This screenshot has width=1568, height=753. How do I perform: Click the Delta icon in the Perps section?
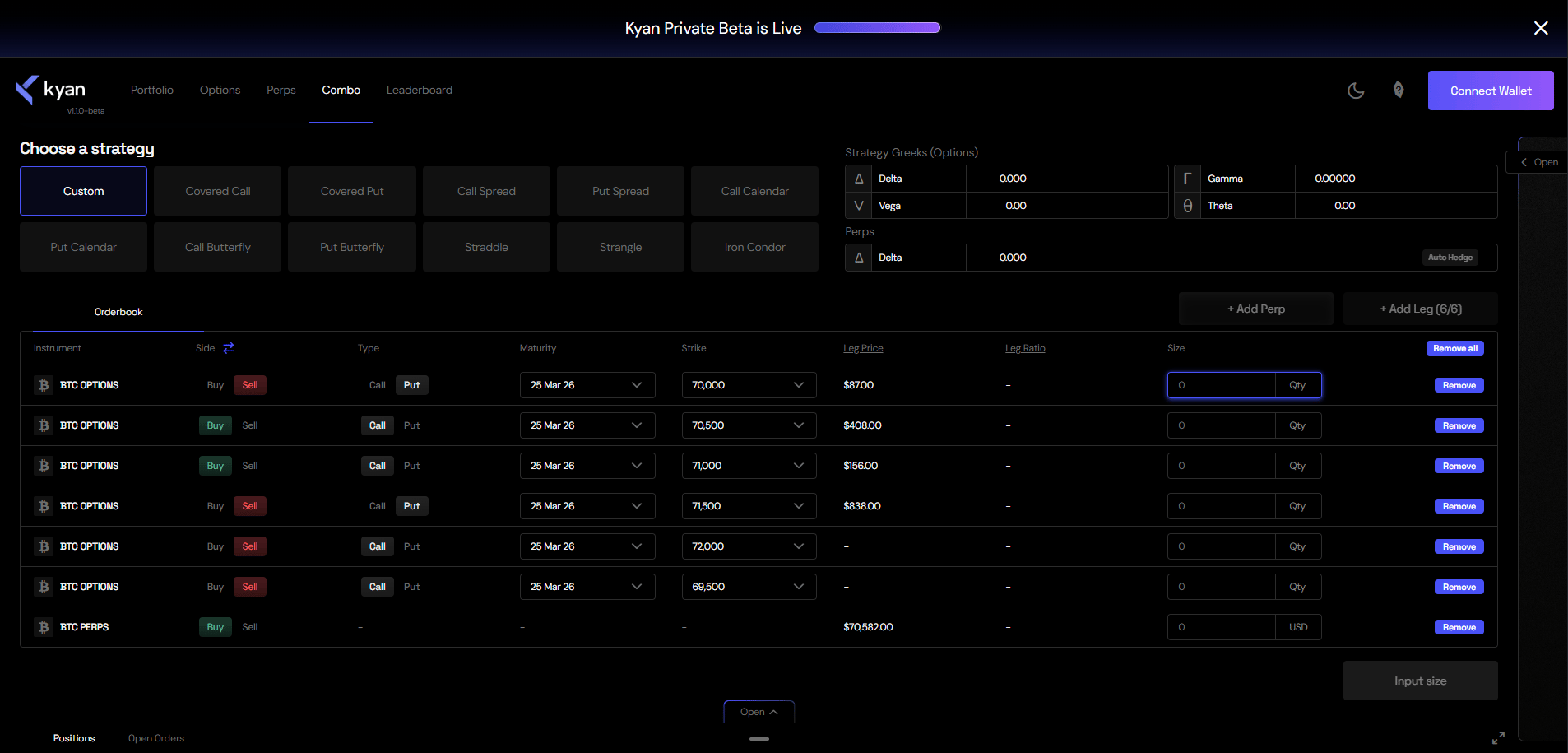(x=859, y=258)
